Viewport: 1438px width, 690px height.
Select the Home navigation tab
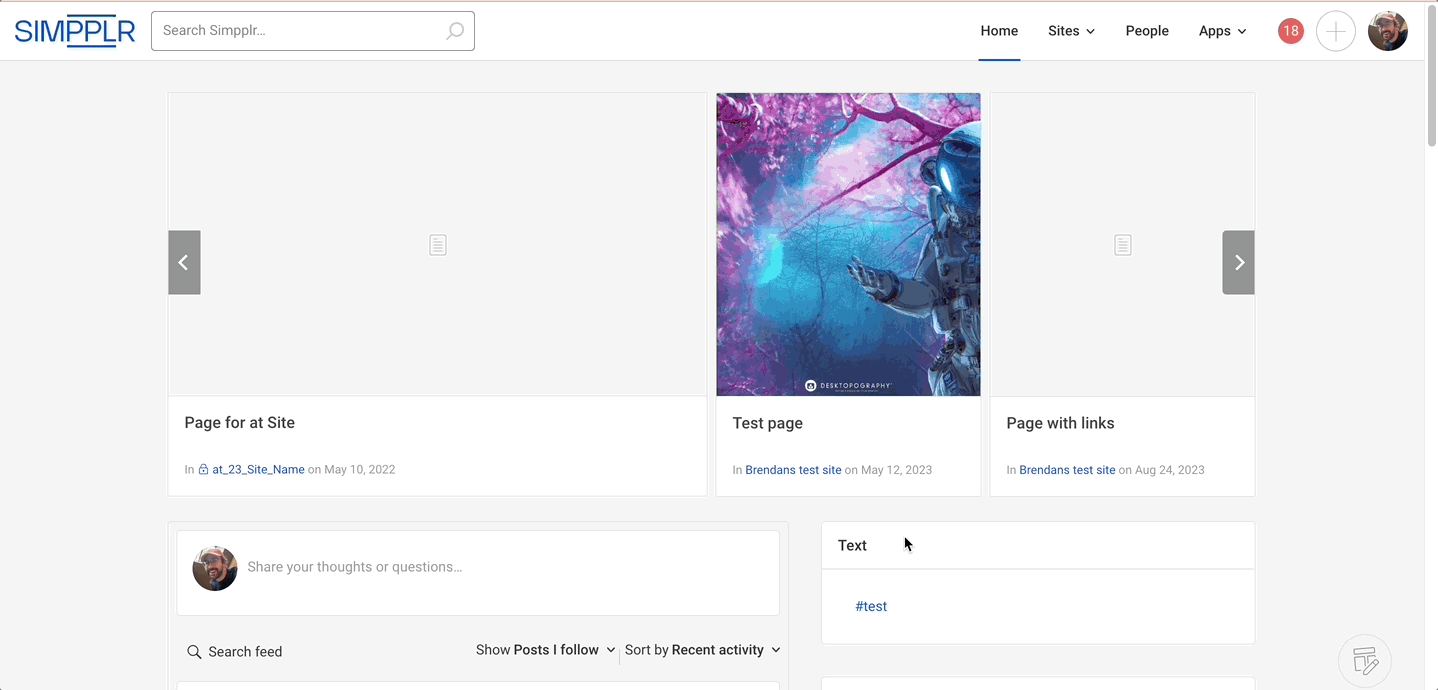coord(999,31)
